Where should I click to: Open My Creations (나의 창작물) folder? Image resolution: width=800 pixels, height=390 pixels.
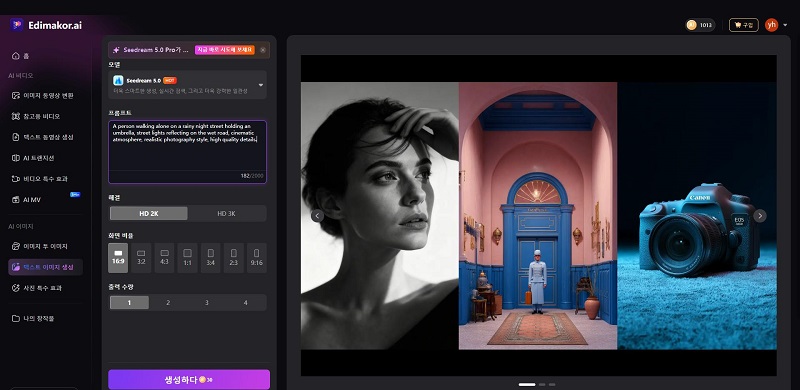tap(33, 319)
